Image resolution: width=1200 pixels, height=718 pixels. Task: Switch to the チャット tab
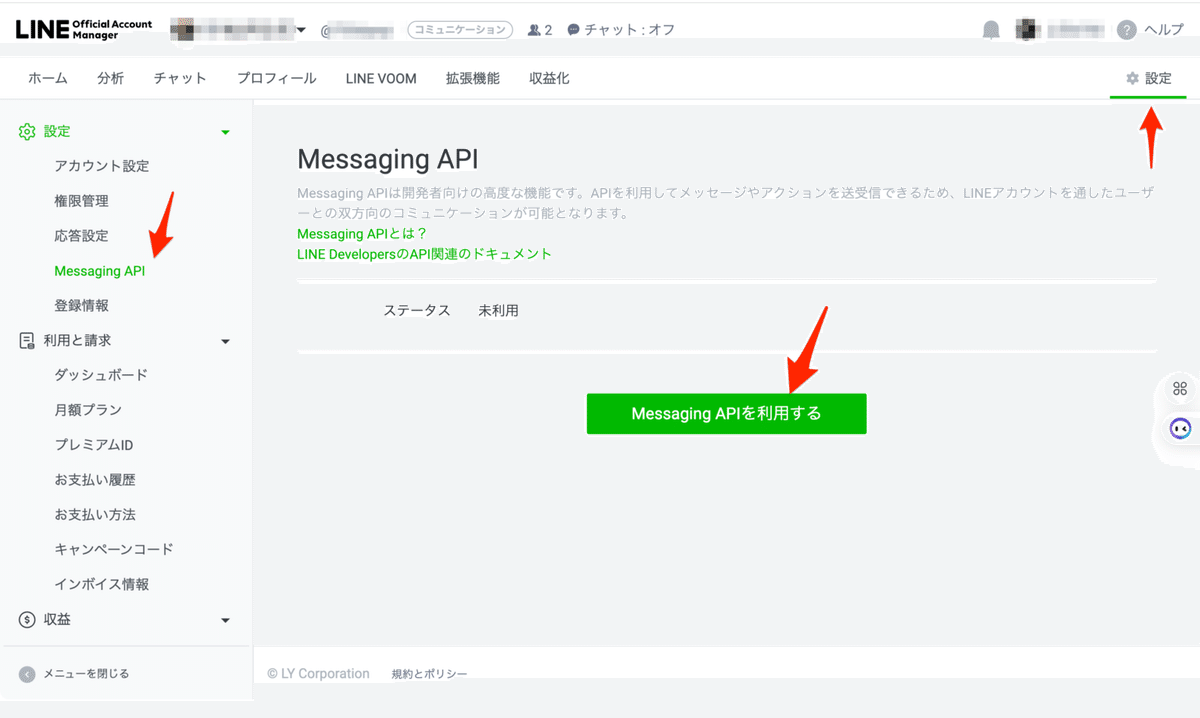(180, 78)
